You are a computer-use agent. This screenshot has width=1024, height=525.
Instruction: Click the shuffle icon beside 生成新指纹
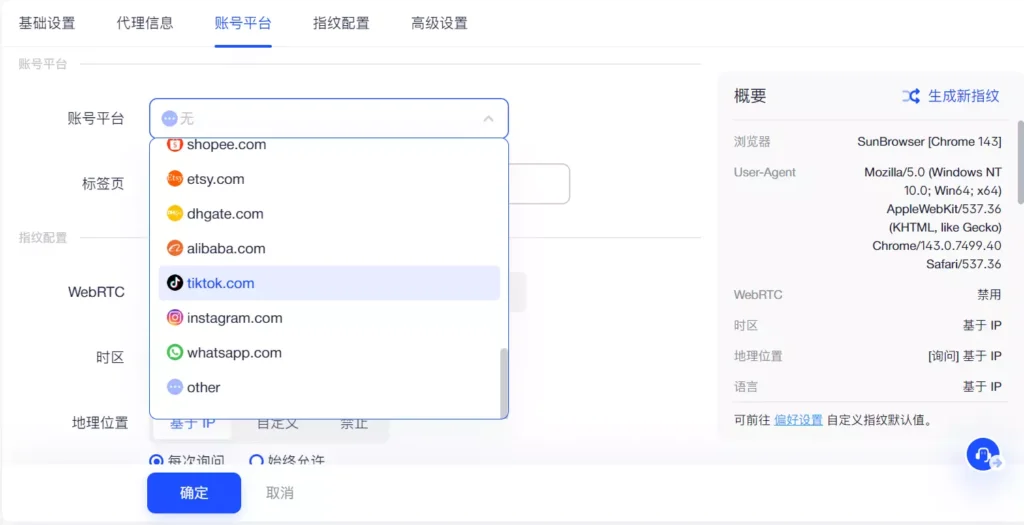[x=911, y=96]
